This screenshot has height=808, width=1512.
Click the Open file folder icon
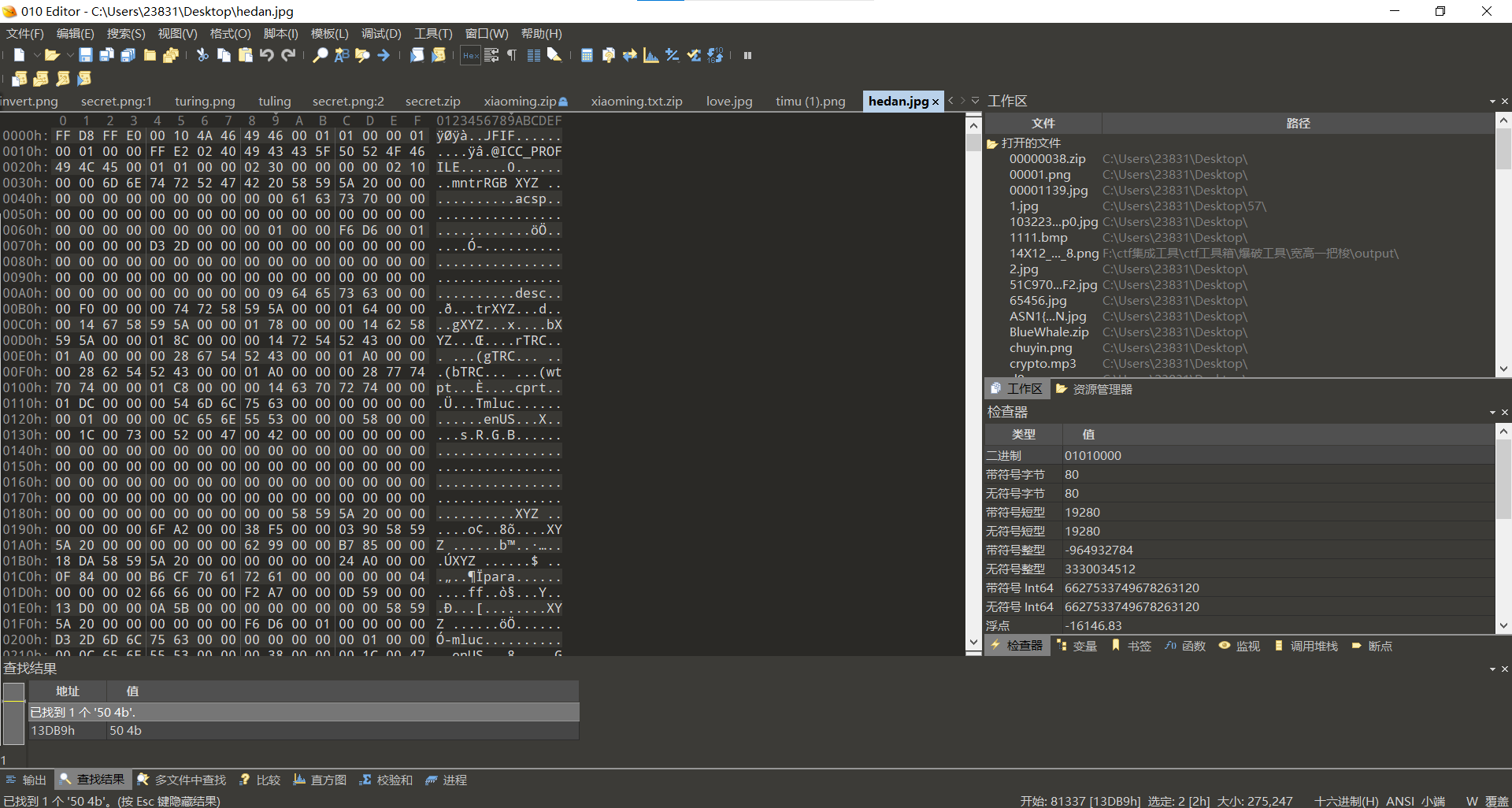pos(52,55)
